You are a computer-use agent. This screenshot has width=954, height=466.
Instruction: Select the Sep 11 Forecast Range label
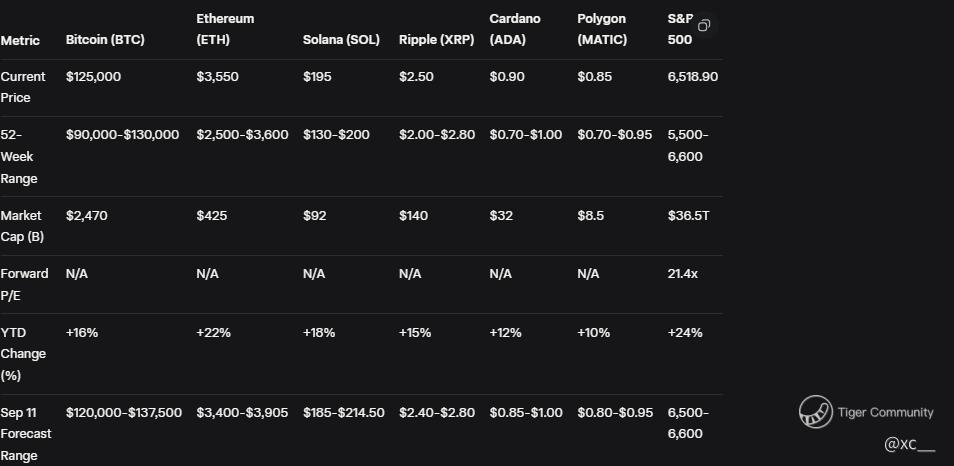[26, 434]
